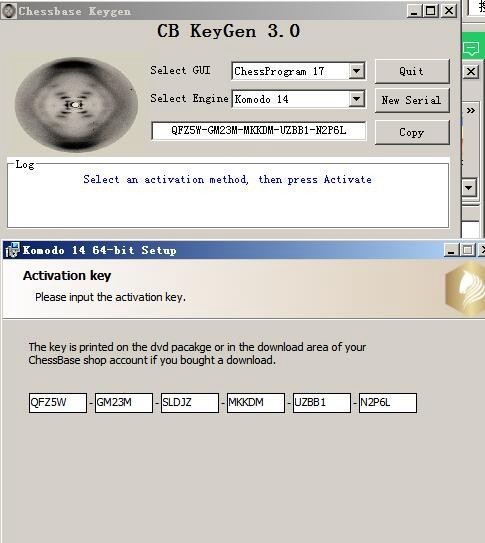Open the Select Engine dropdown arrow

pyautogui.click(x=357, y=99)
